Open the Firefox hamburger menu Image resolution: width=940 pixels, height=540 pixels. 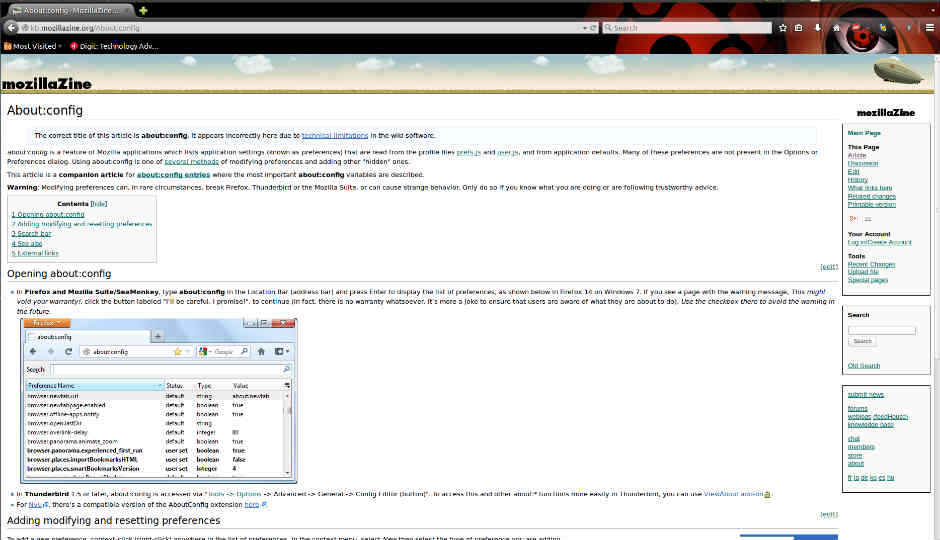pos(929,28)
